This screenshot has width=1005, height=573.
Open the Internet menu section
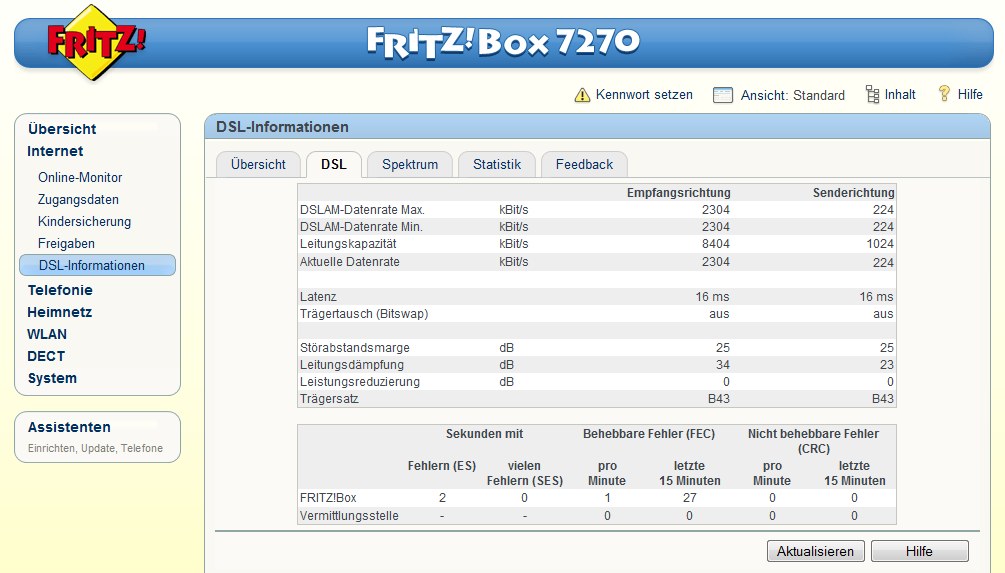click(55, 151)
